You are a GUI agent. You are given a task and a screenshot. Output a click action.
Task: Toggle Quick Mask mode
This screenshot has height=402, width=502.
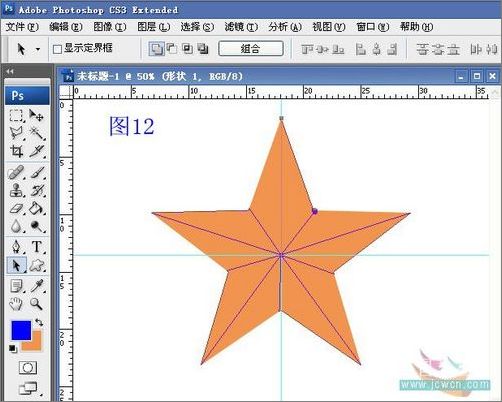(28, 368)
